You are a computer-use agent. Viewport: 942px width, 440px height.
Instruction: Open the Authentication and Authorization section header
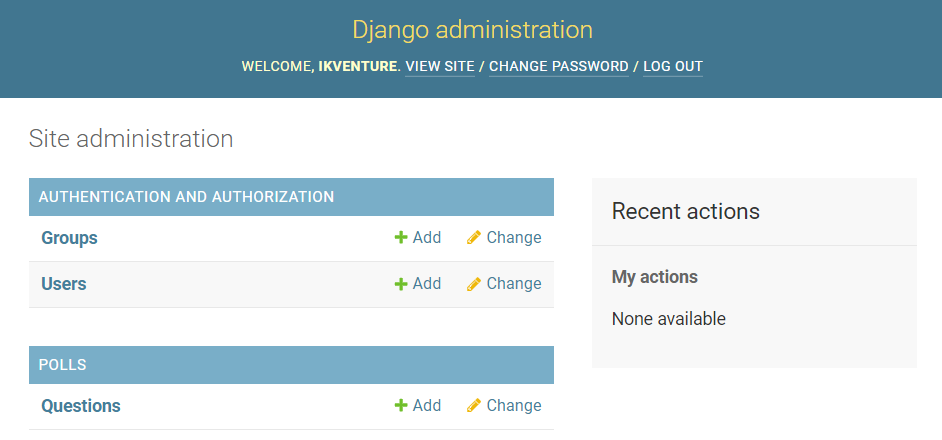point(186,197)
